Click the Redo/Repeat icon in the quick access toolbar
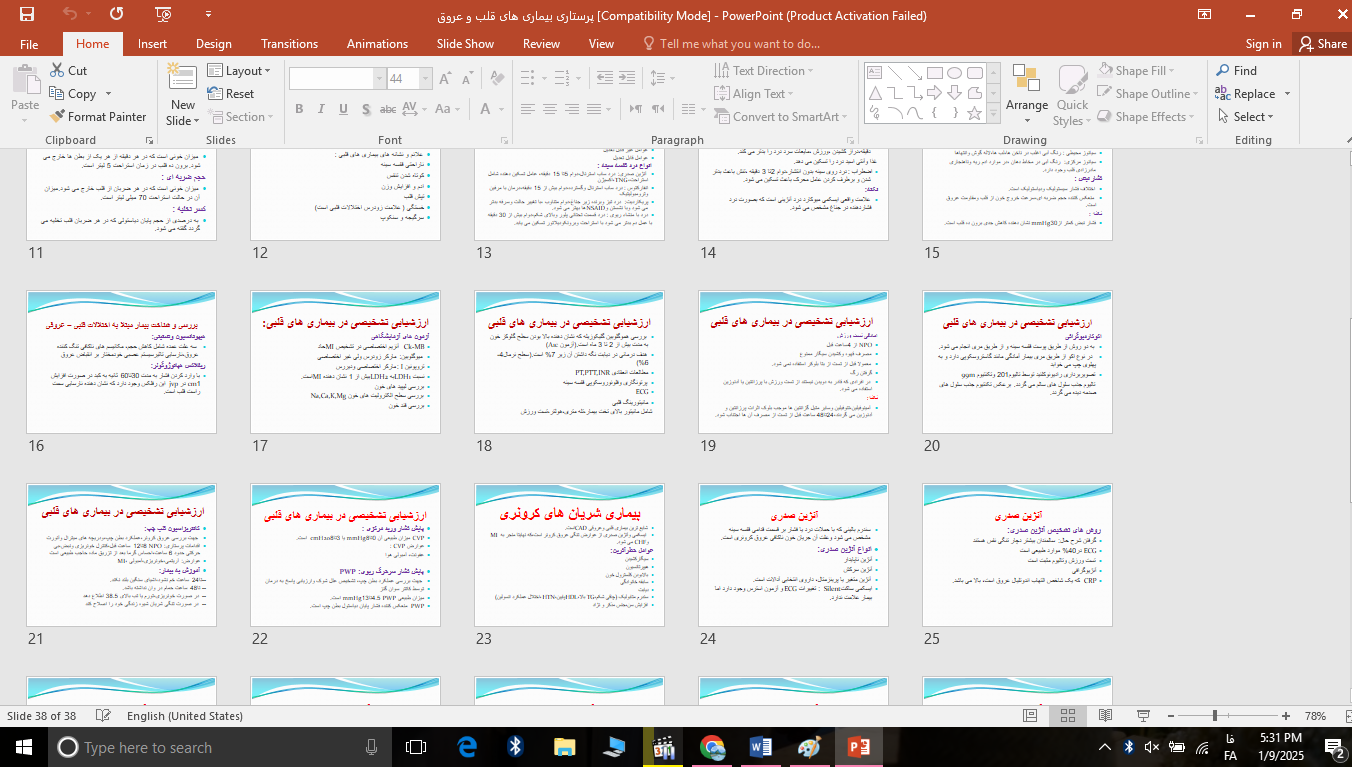 tap(116, 15)
